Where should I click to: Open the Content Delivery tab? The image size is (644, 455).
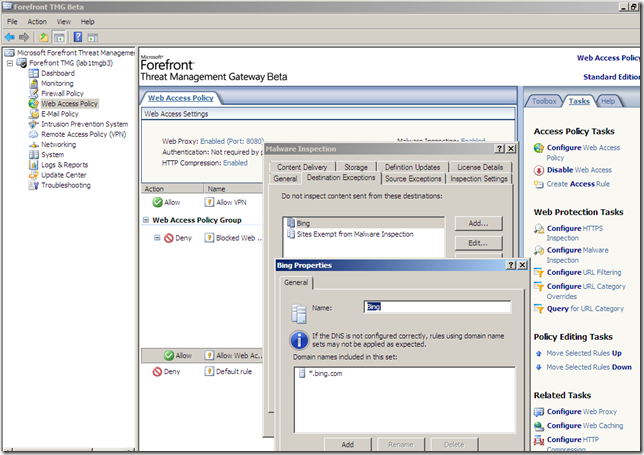click(302, 167)
